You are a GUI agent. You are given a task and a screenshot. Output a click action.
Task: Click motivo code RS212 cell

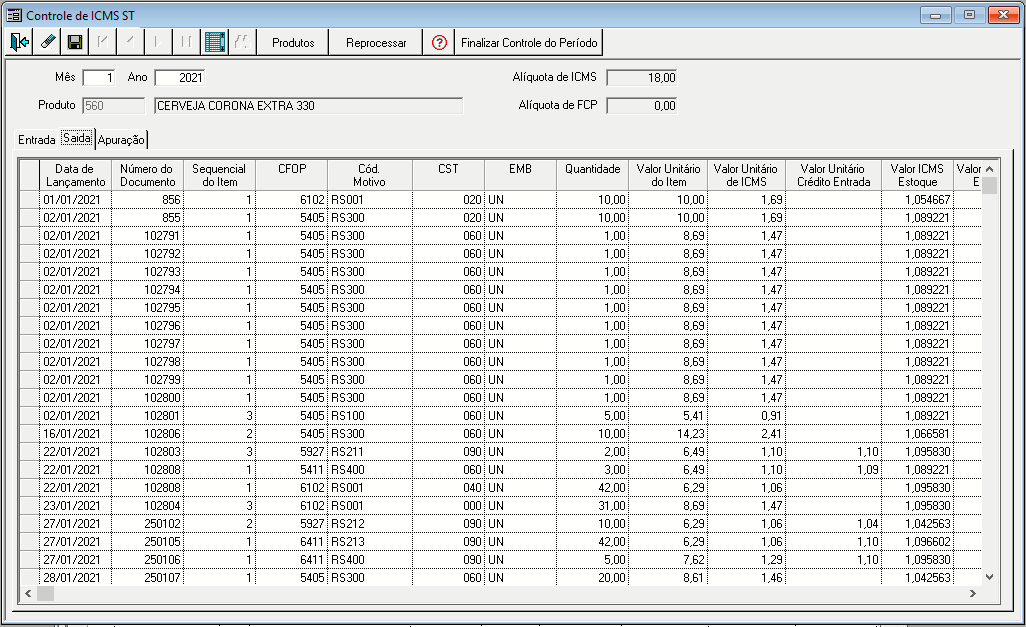[x=370, y=524]
